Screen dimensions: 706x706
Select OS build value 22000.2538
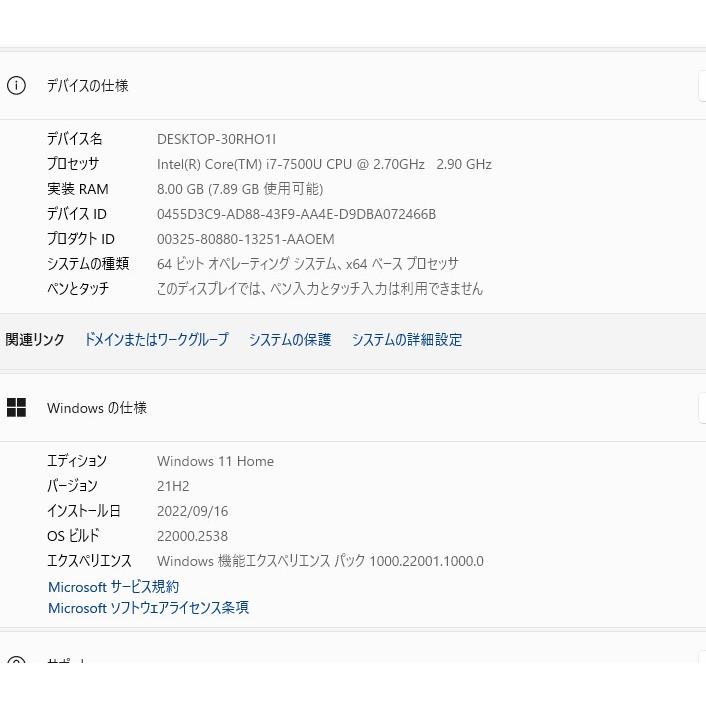click(x=192, y=536)
